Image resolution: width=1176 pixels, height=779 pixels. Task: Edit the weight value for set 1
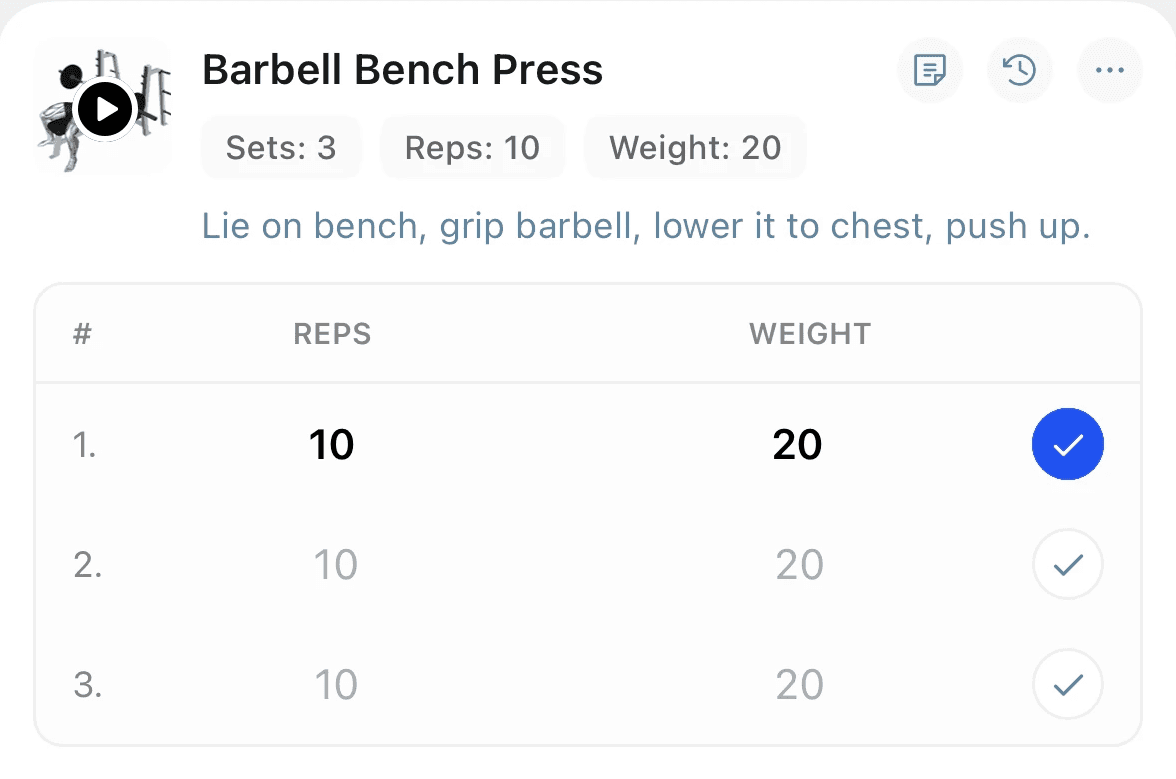click(797, 445)
